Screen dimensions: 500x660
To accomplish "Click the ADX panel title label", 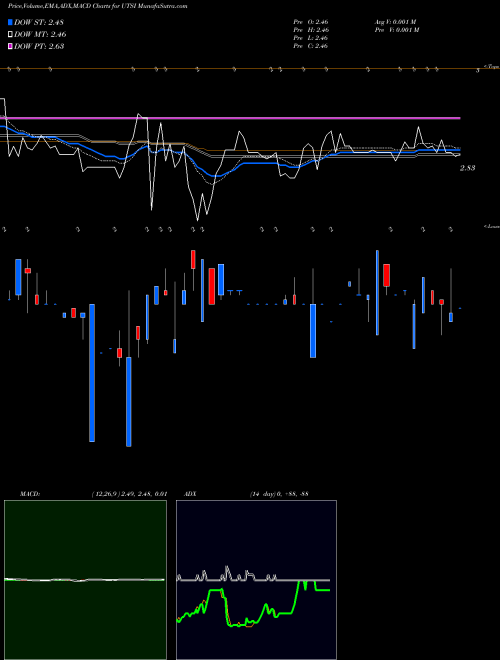I will click(190, 493).
